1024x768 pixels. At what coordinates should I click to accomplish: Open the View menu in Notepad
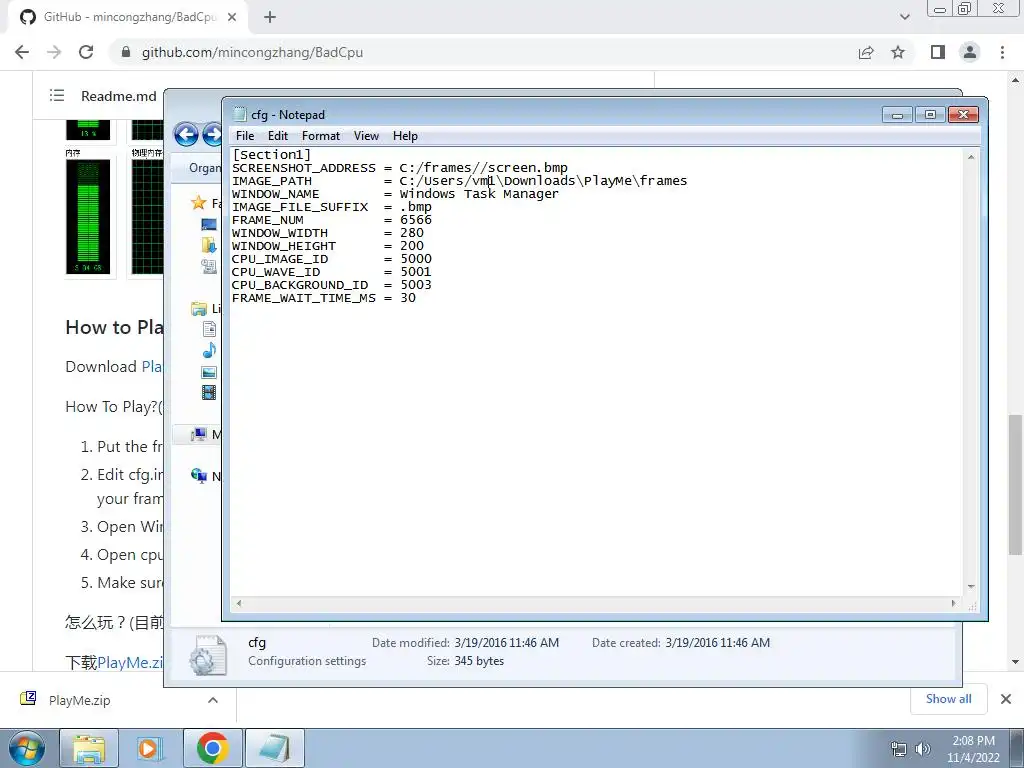pyautogui.click(x=366, y=136)
